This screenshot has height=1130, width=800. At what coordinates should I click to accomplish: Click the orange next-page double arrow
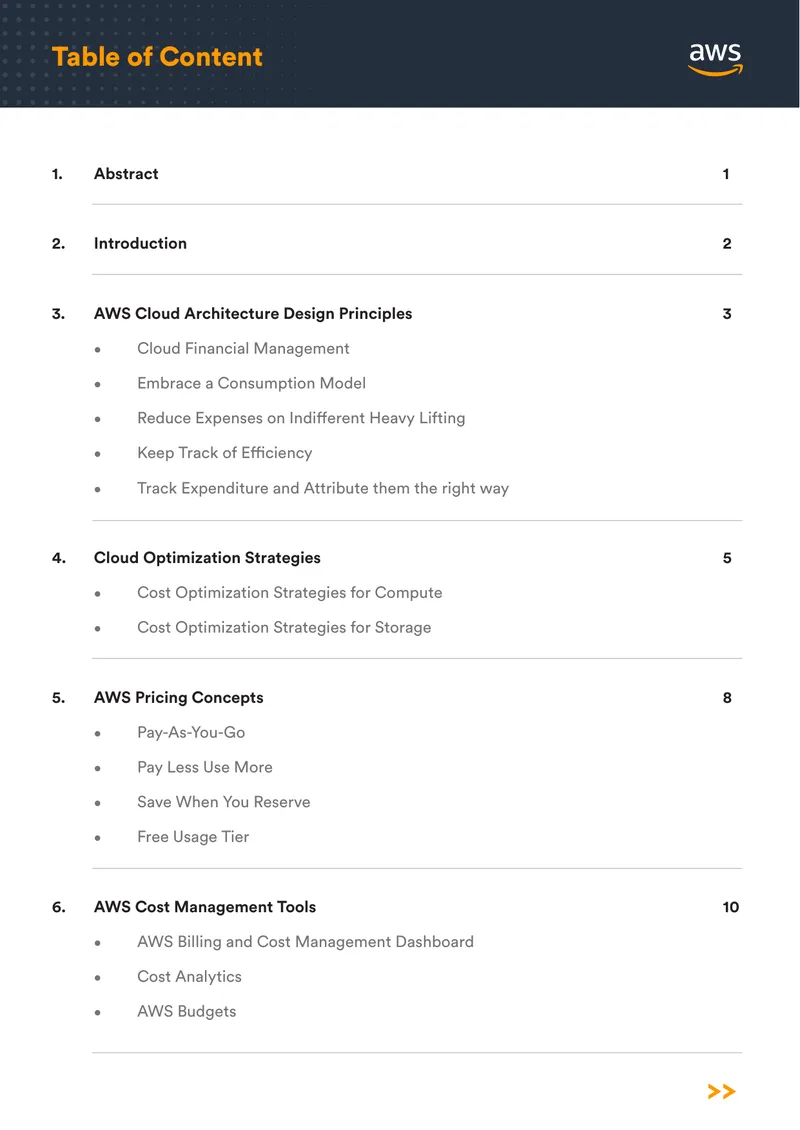coord(721,1091)
